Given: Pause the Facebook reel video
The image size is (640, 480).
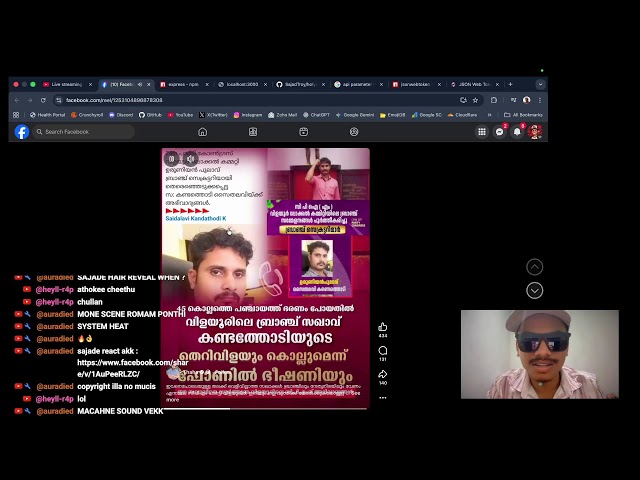Looking at the screenshot, I should tap(171, 158).
